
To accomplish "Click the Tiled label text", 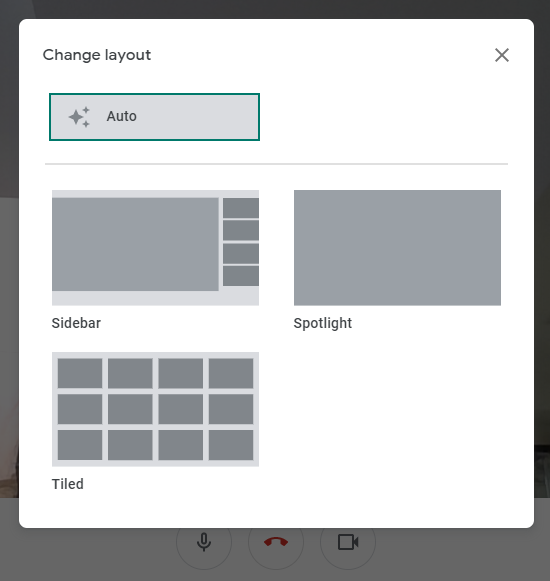I will point(67,484).
